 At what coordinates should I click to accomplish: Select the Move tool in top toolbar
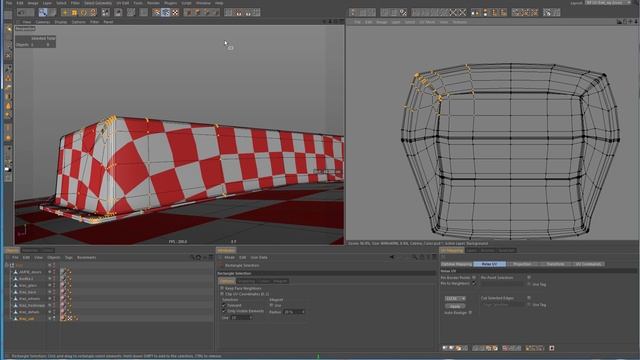(x=65, y=13)
